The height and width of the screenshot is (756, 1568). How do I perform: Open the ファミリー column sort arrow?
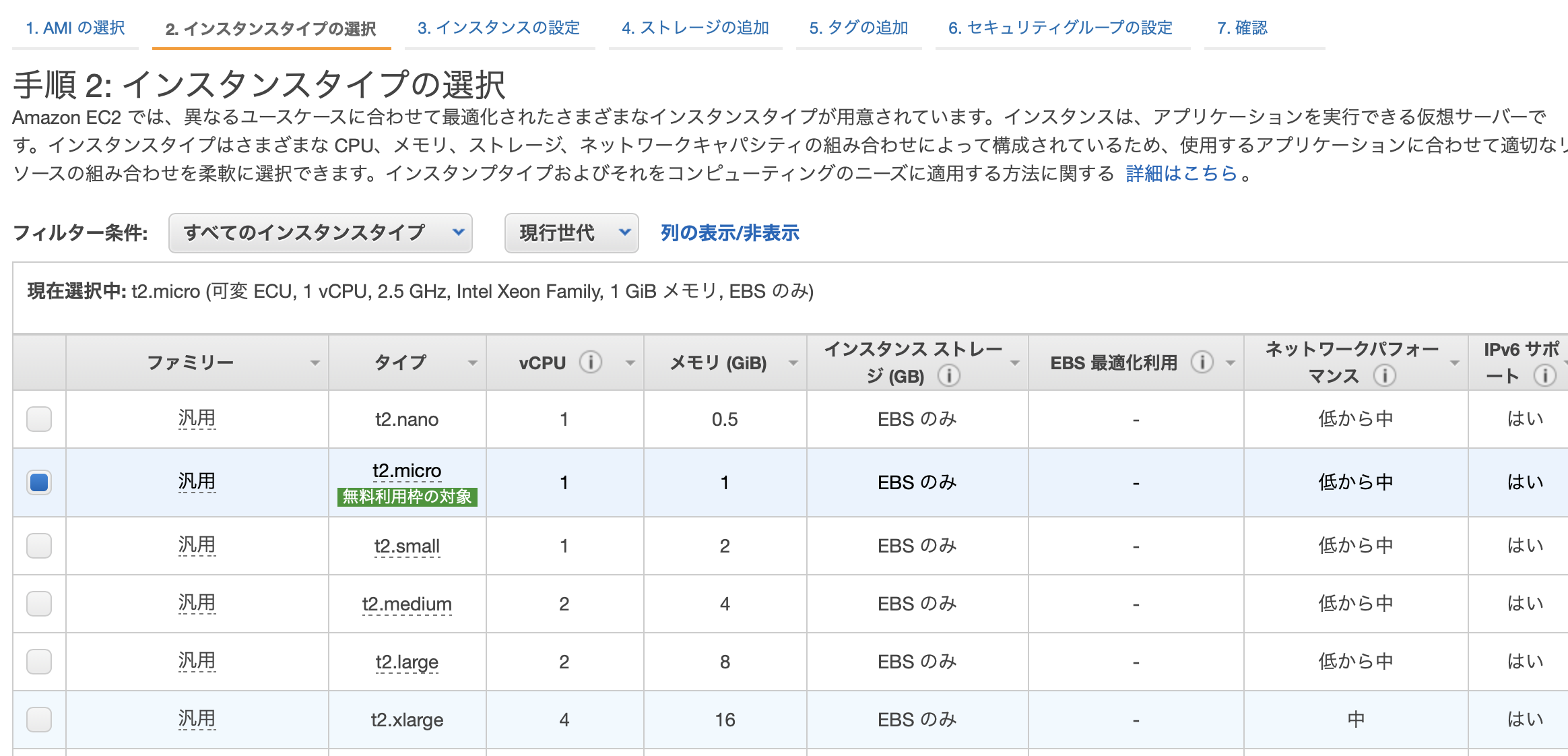tap(315, 363)
